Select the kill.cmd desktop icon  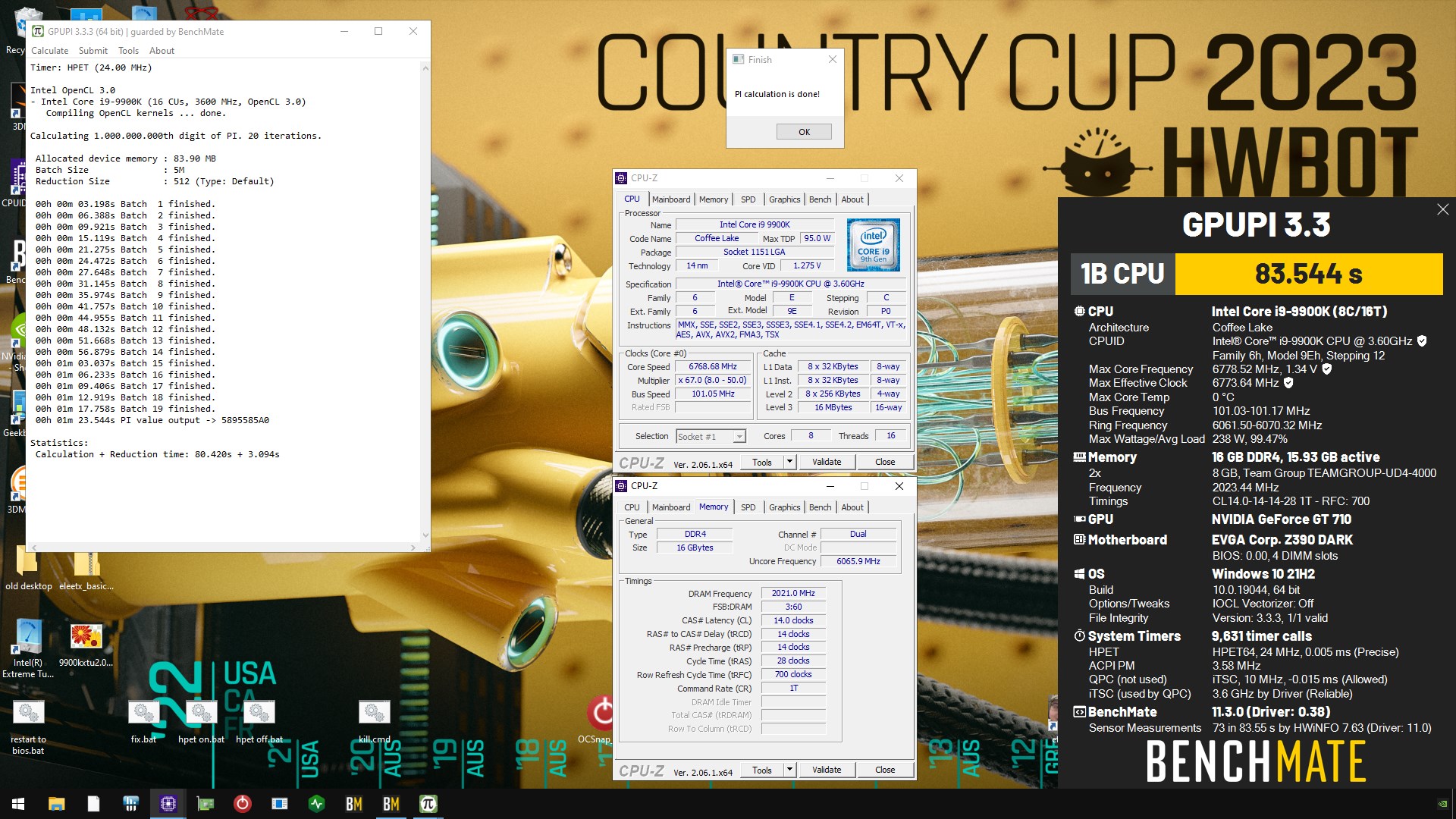pos(375,722)
